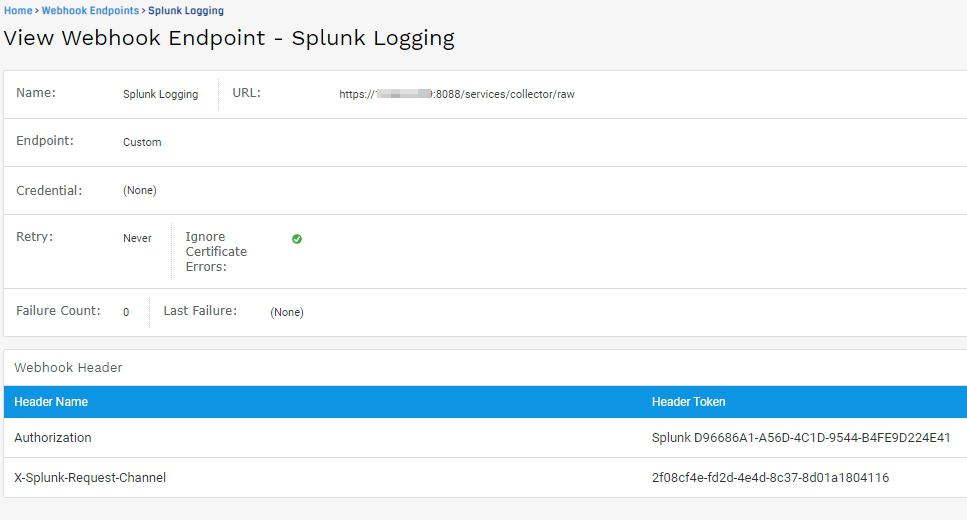Screen dimensions: 967x520
Task: Click the Failure Count: field label
Action: [x=58, y=310]
